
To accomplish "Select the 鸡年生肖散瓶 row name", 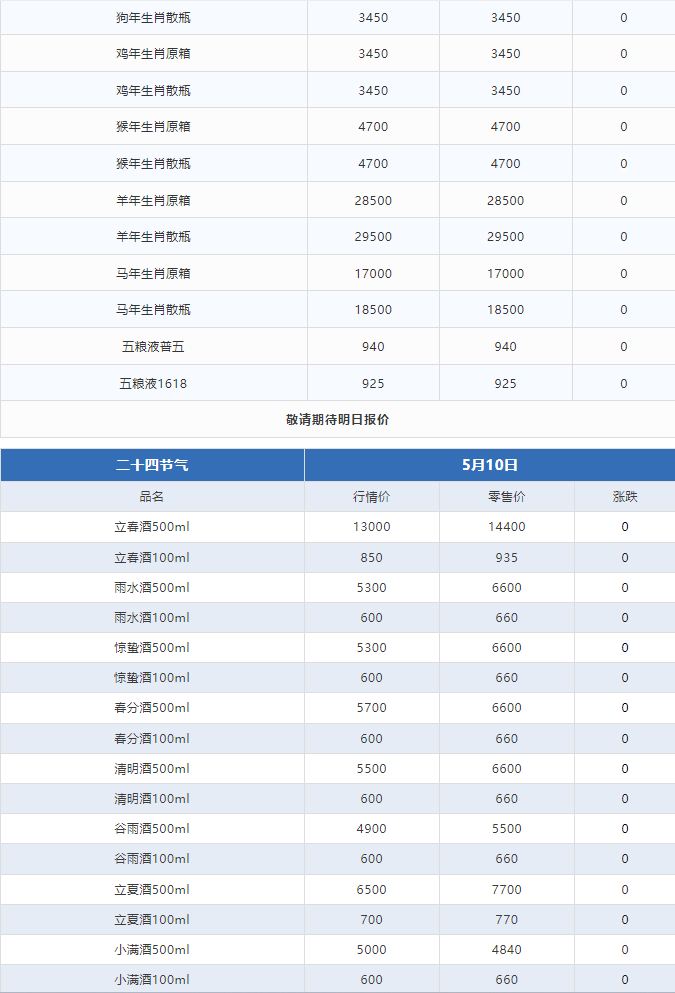I will [x=153, y=91].
